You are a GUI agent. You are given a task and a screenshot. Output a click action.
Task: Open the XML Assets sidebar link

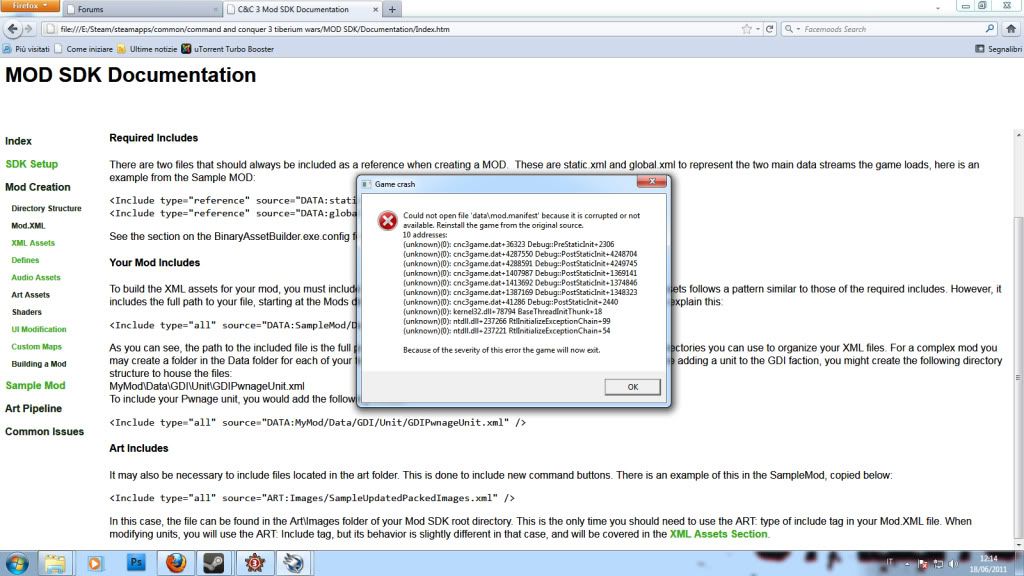[x=33, y=243]
